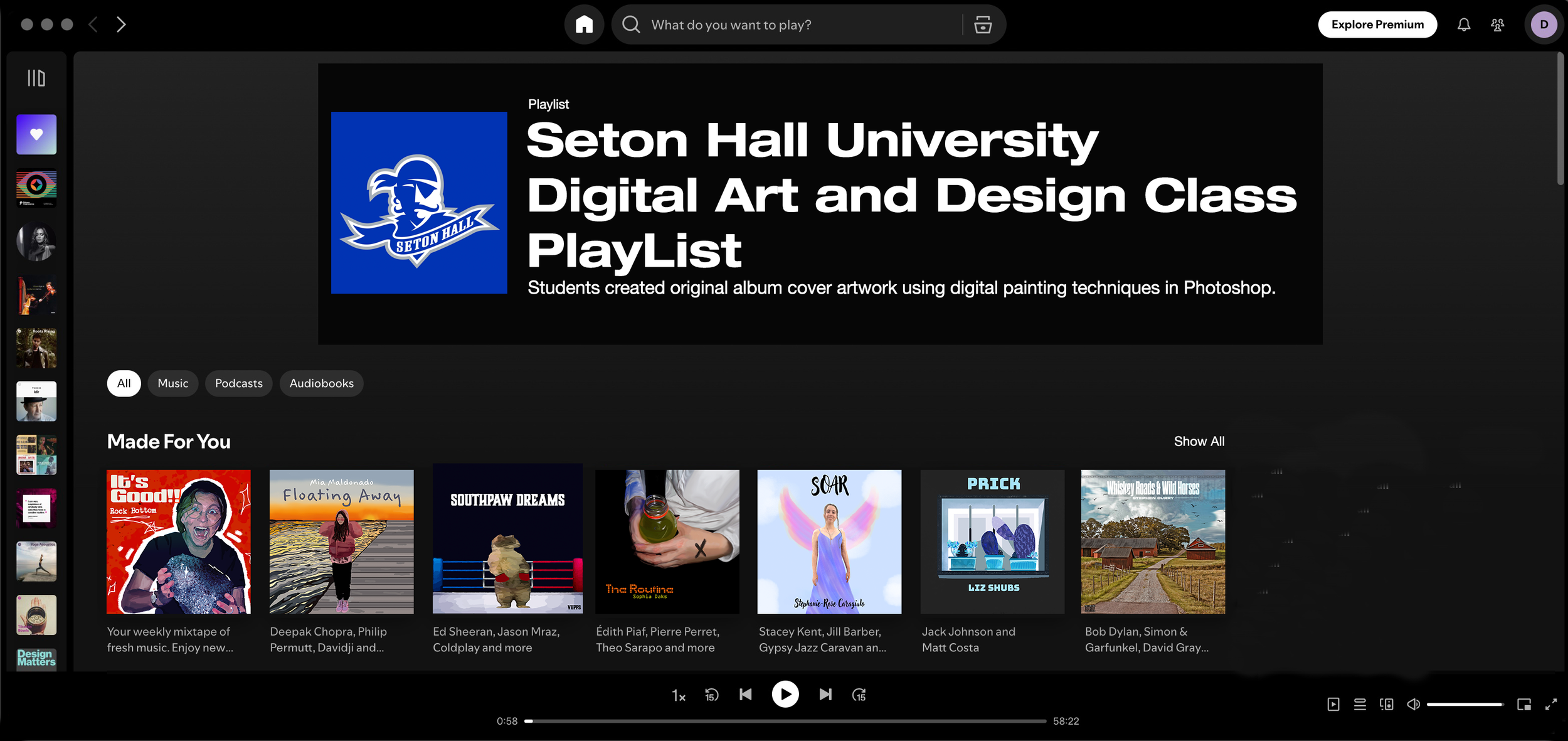Expand Your Library sidebar icon
The width and height of the screenshot is (1568, 741).
coord(36,78)
